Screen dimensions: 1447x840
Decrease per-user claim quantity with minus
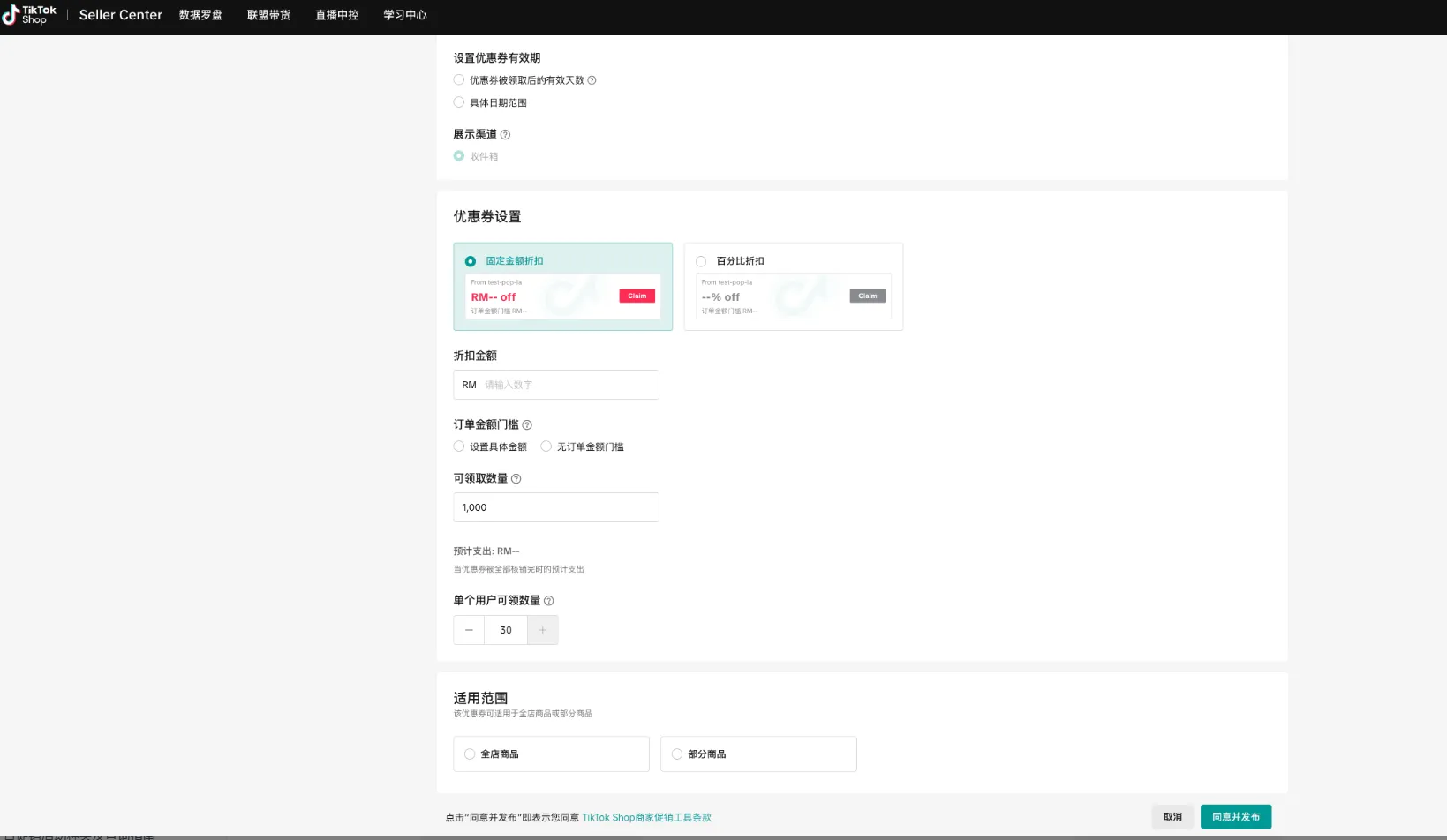469,630
